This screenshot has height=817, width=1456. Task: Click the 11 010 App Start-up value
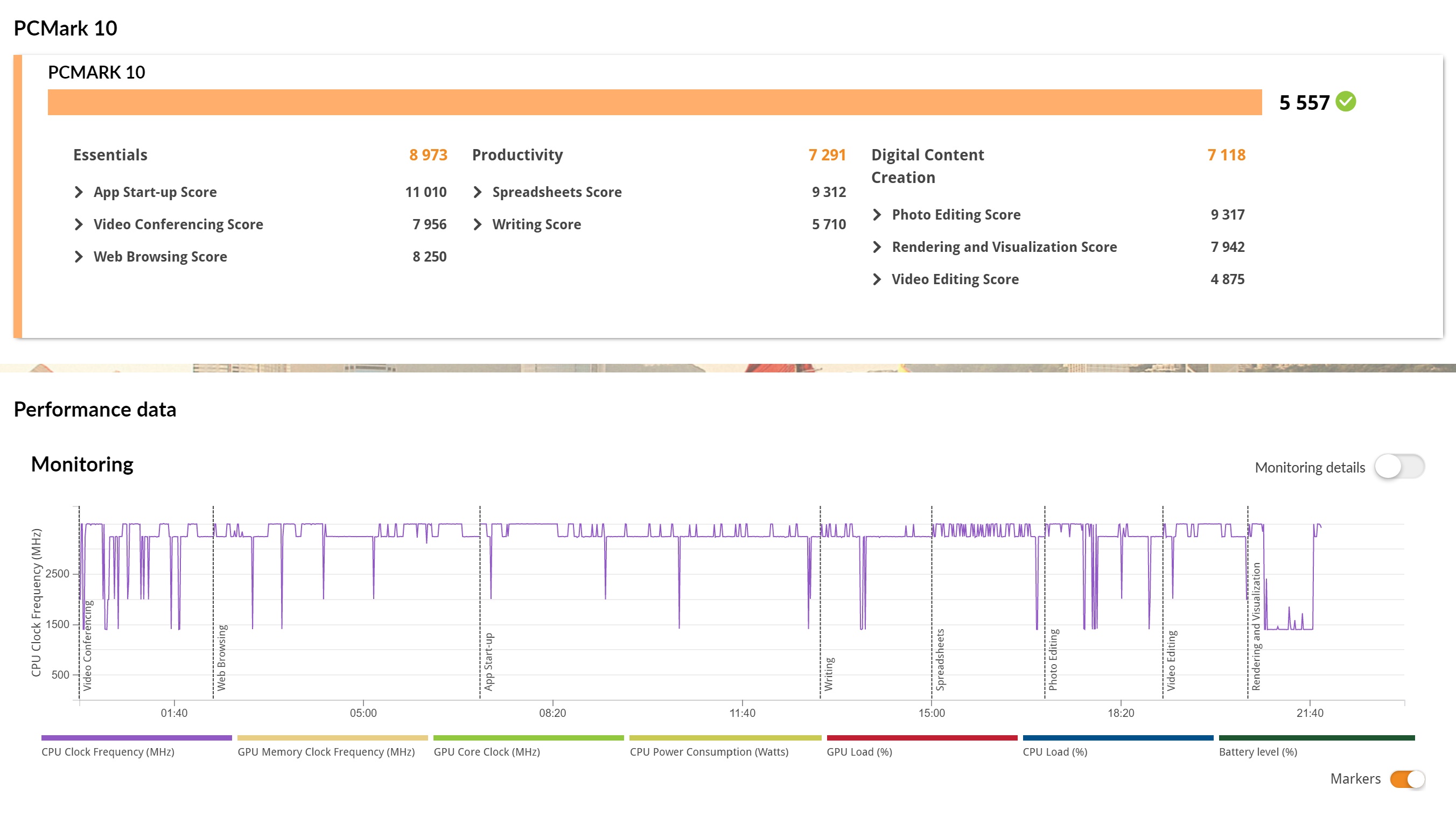425,192
